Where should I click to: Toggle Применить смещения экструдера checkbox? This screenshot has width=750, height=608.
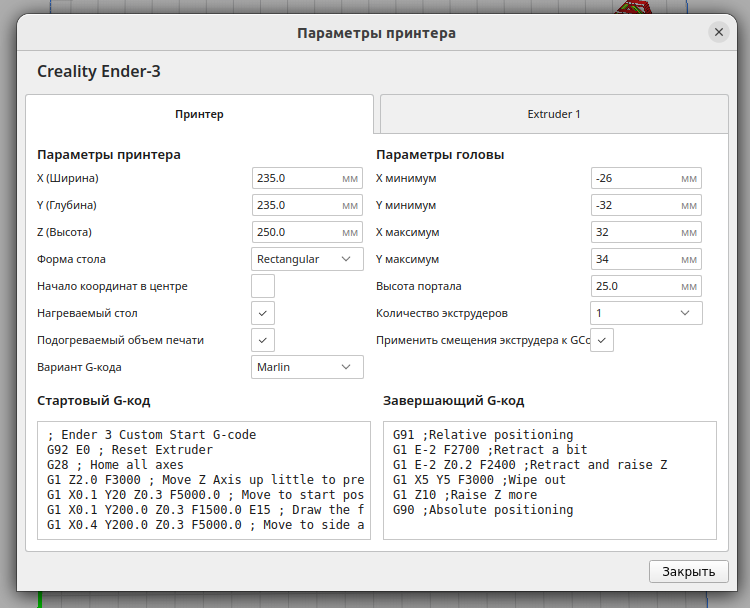point(602,340)
